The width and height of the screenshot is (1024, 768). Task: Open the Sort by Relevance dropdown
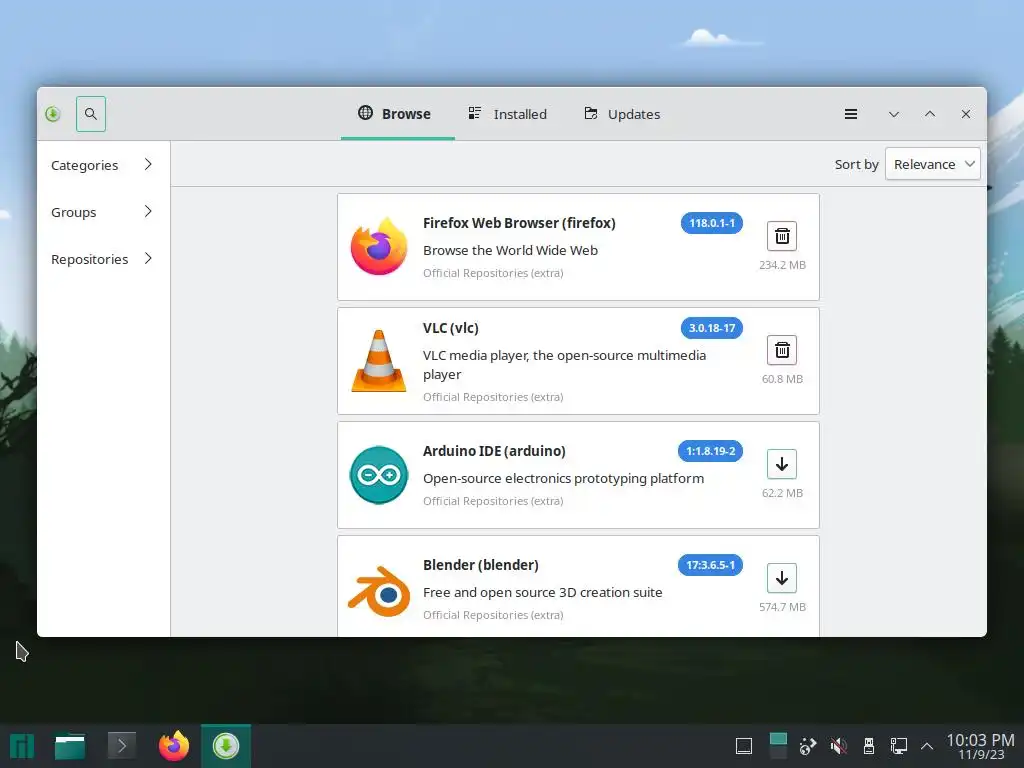(x=933, y=164)
